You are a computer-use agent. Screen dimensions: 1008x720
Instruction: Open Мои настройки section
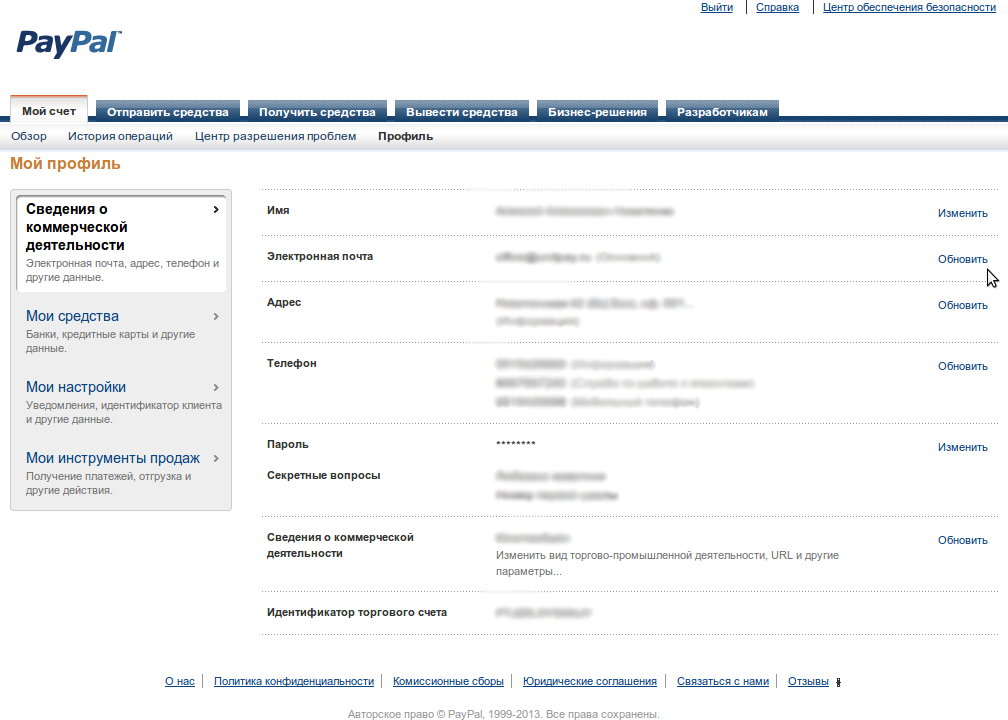pos(76,387)
